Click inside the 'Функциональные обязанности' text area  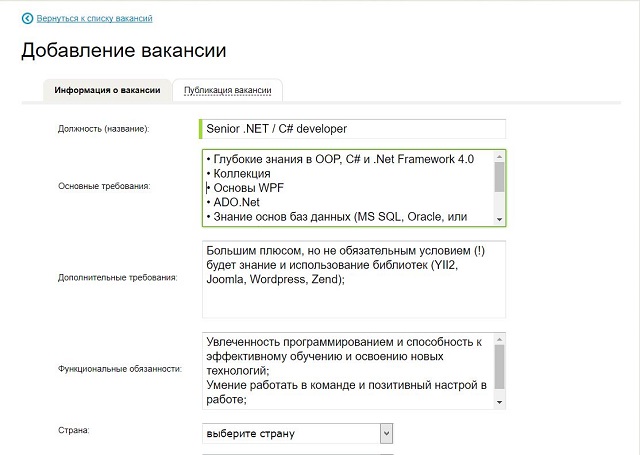click(x=347, y=370)
